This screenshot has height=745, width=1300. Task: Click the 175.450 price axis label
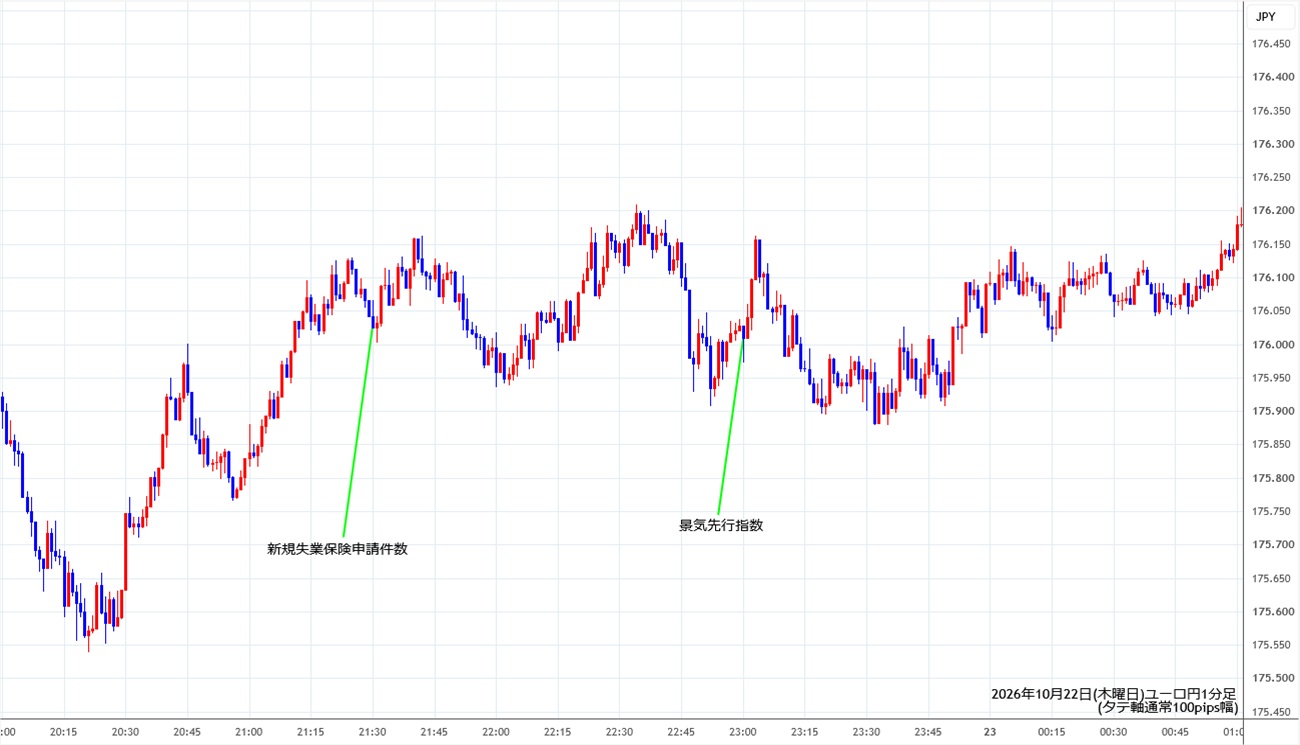(1271, 713)
